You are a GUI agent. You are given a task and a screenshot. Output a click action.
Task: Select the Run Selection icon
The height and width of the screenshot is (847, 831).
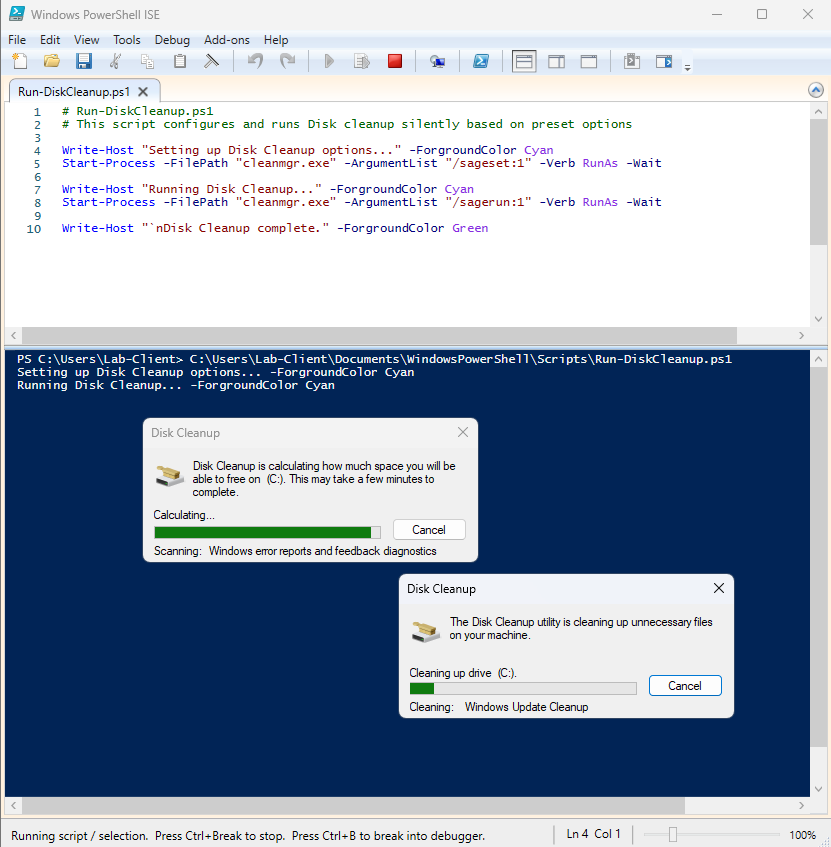pyautogui.click(x=361, y=61)
